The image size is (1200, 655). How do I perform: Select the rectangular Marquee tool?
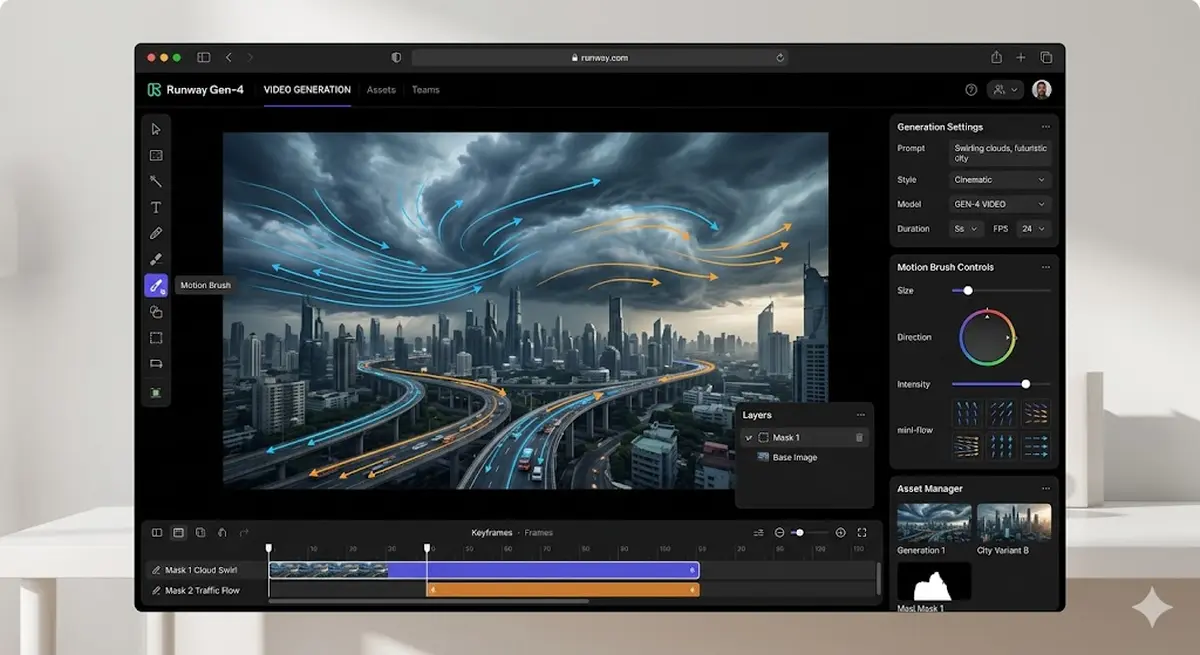pyautogui.click(x=155, y=337)
